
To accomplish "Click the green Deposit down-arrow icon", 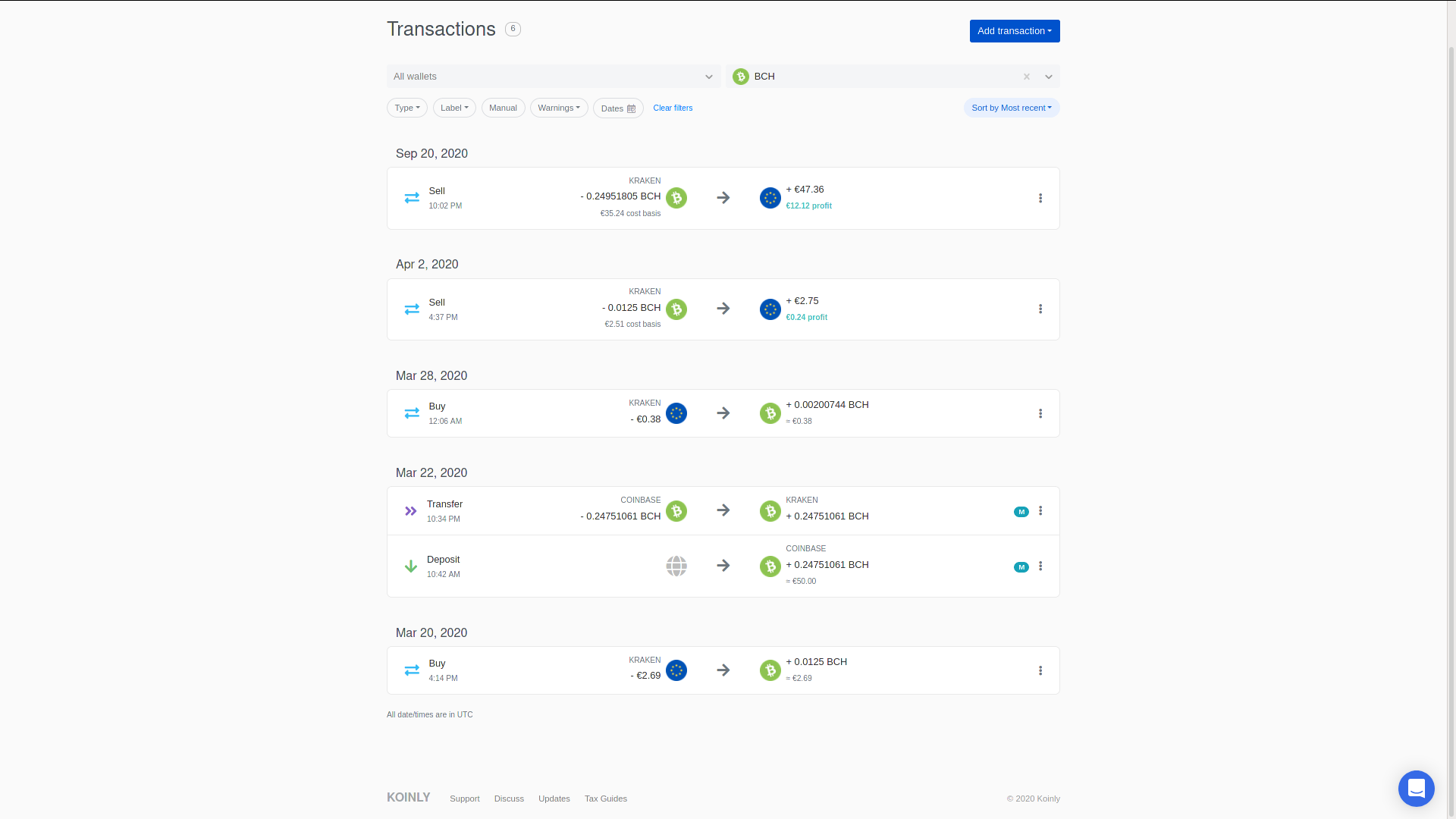I will pyautogui.click(x=410, y=566).
